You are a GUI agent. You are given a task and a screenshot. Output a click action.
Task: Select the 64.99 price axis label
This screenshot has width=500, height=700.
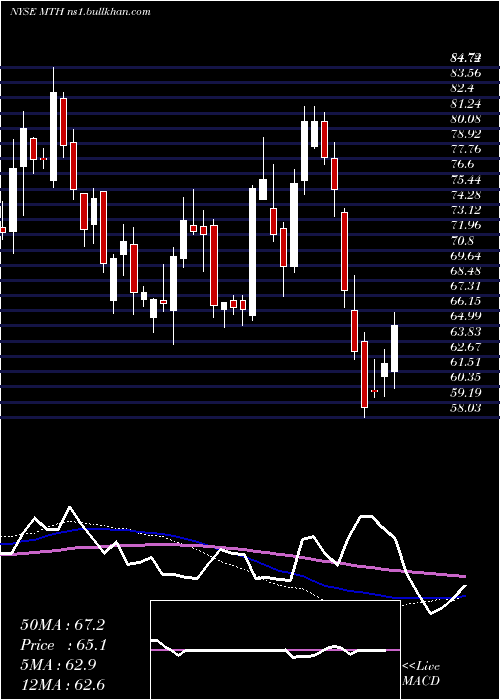[466, 317]
